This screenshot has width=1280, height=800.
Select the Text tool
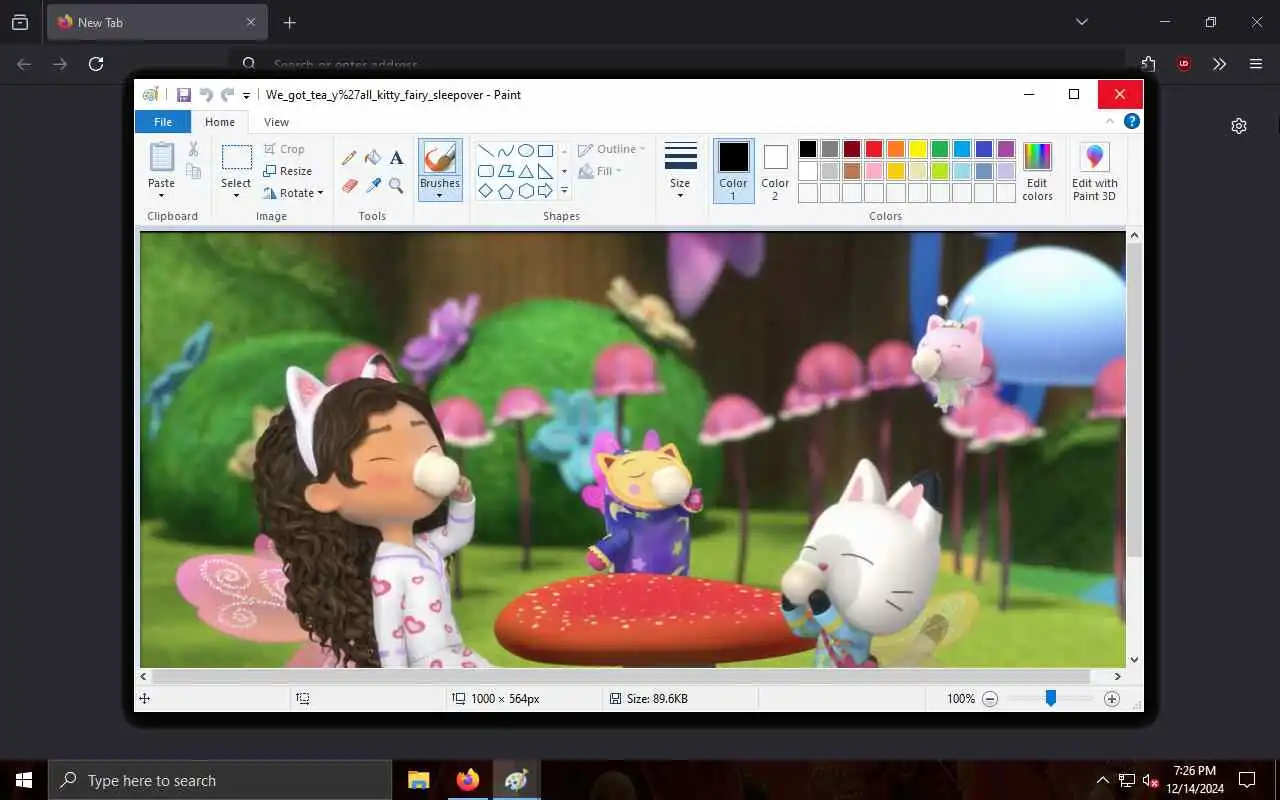click(397, 157)
